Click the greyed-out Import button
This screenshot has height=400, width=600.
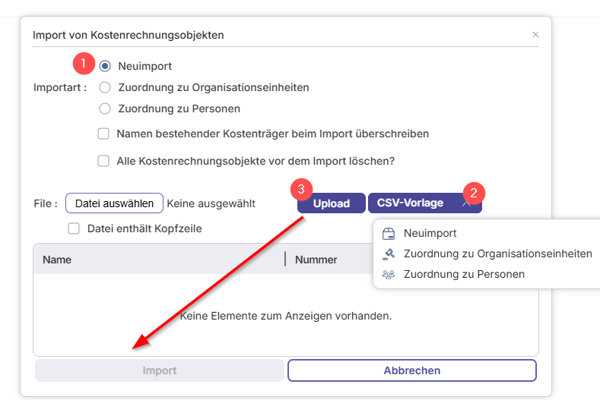point(159,370)
